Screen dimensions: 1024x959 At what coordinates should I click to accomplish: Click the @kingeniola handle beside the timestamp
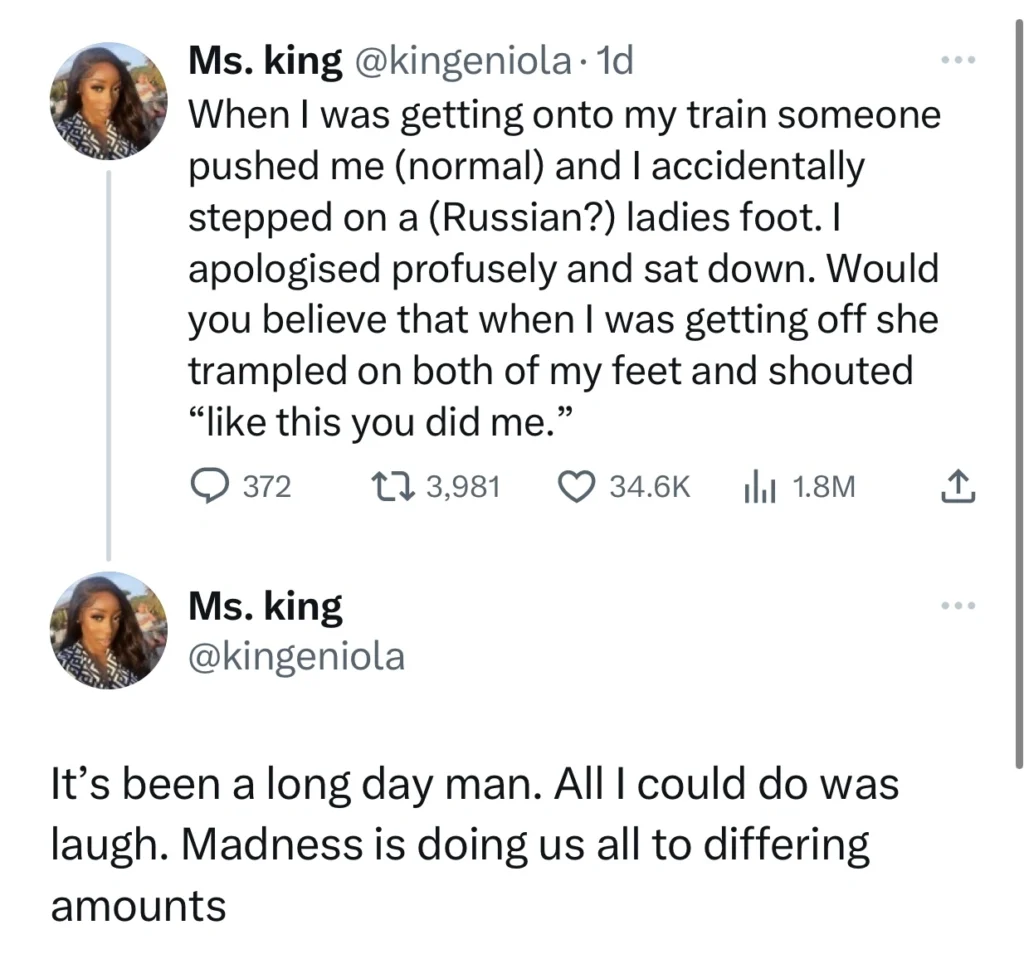click(x=459, y=62)
